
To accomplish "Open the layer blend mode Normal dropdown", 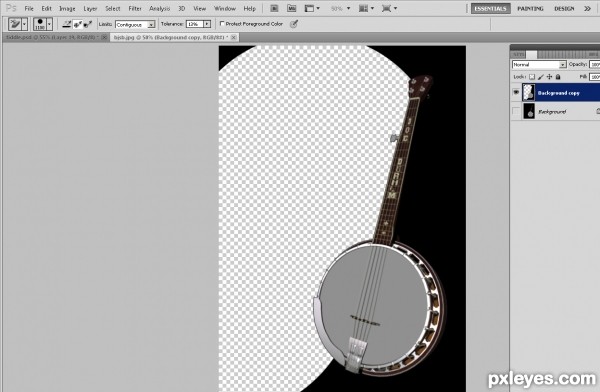I will (539, 64).
